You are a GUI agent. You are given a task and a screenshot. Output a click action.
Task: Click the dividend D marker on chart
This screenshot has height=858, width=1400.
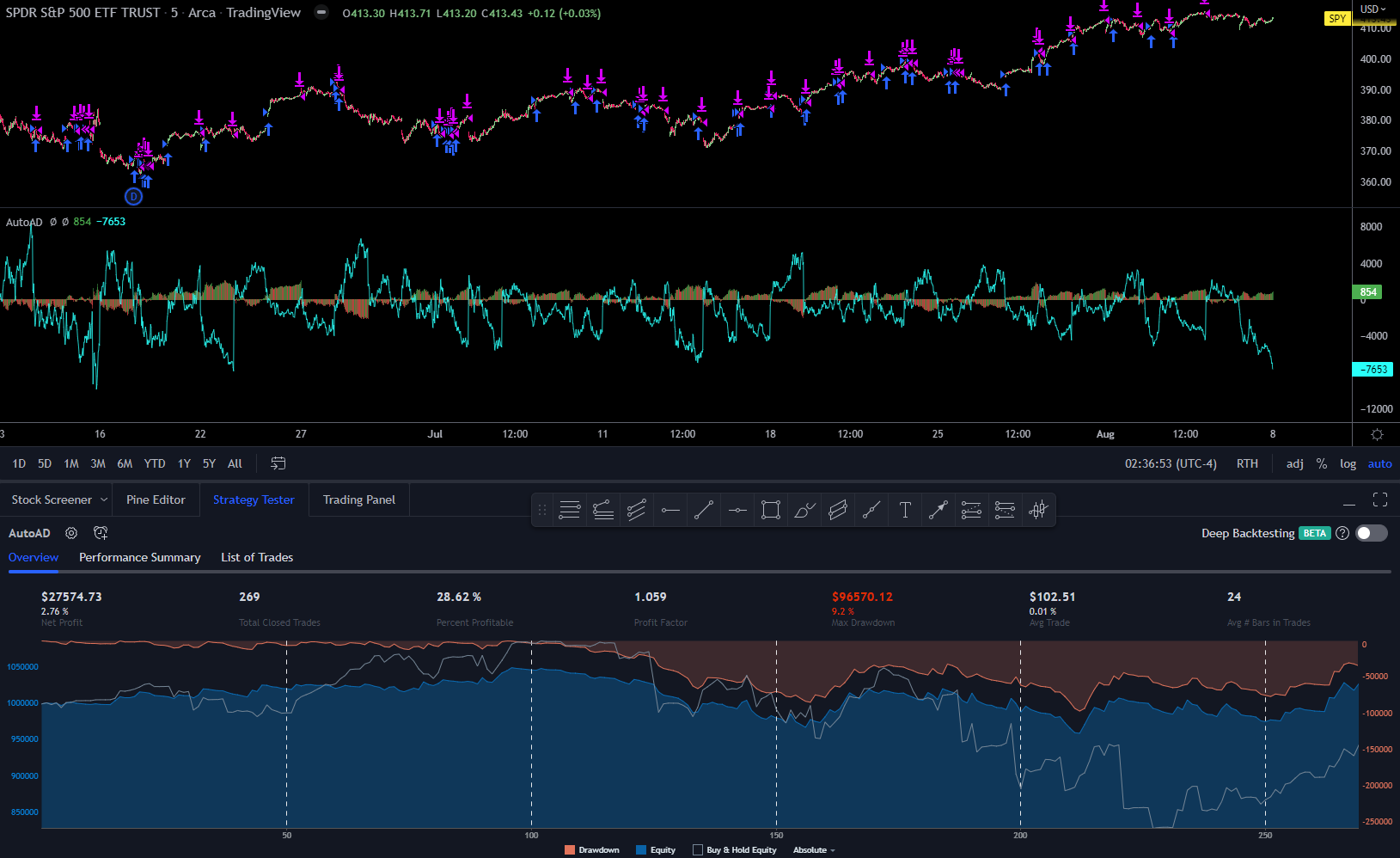[133, 196]
